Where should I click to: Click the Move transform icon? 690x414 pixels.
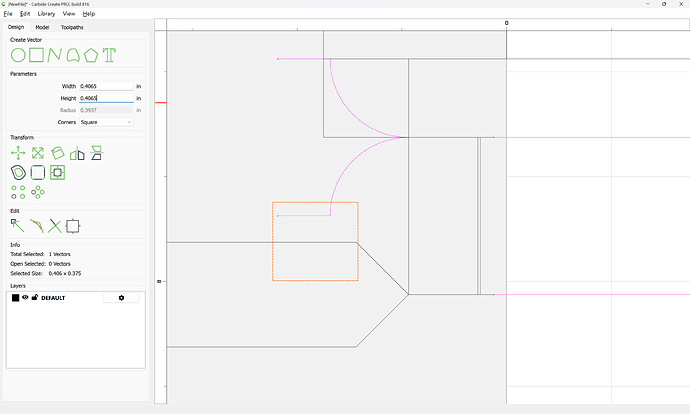18,153
